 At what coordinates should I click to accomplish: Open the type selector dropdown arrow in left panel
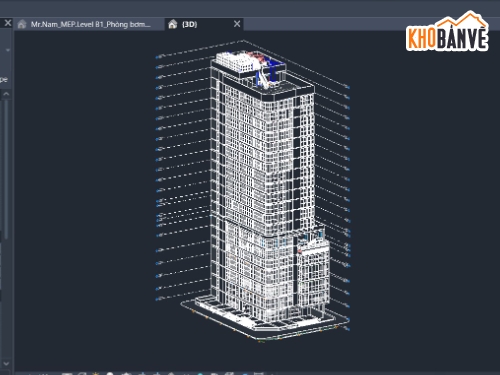click(8, 50)
